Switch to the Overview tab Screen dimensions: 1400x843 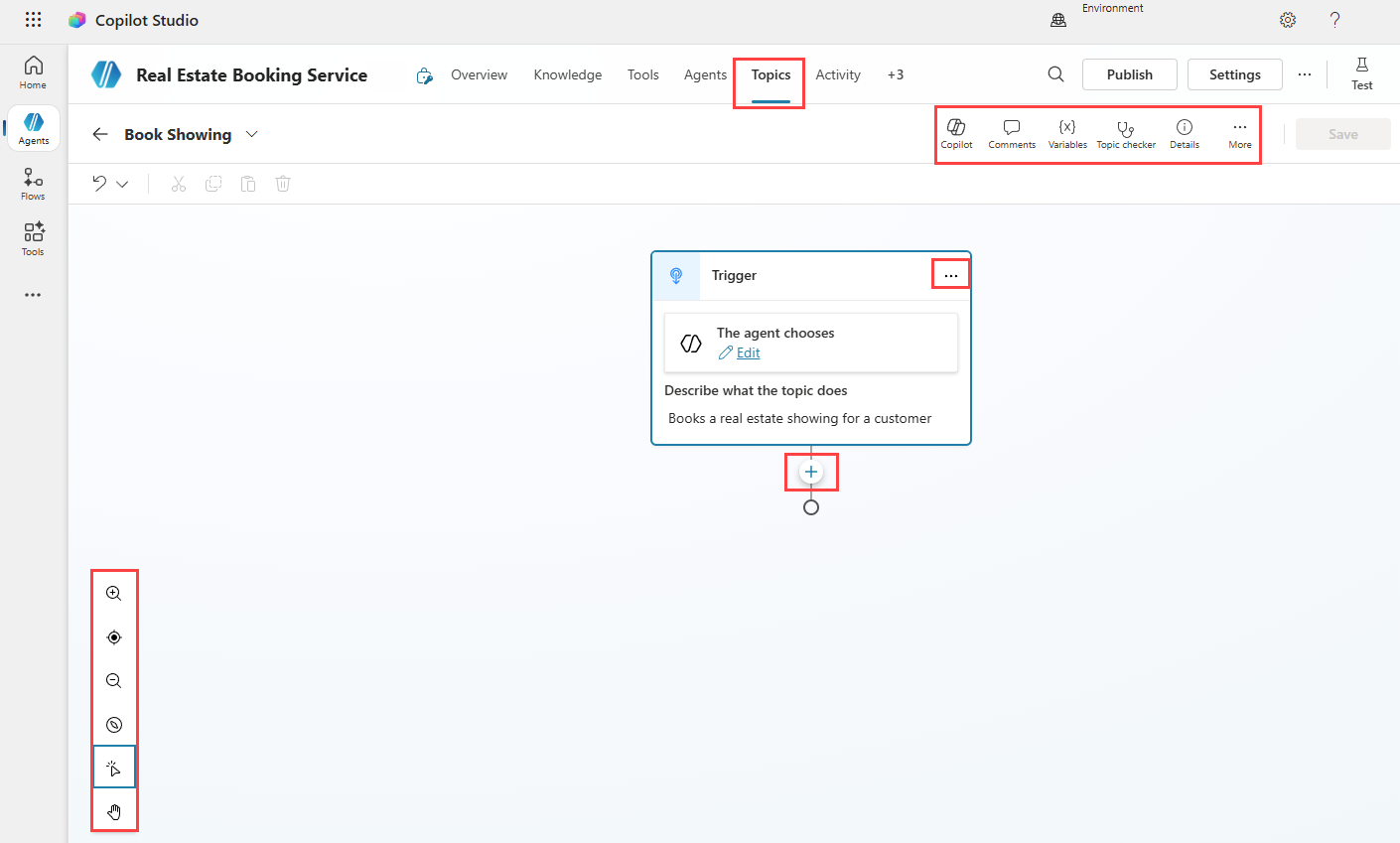tap(479, 74)
